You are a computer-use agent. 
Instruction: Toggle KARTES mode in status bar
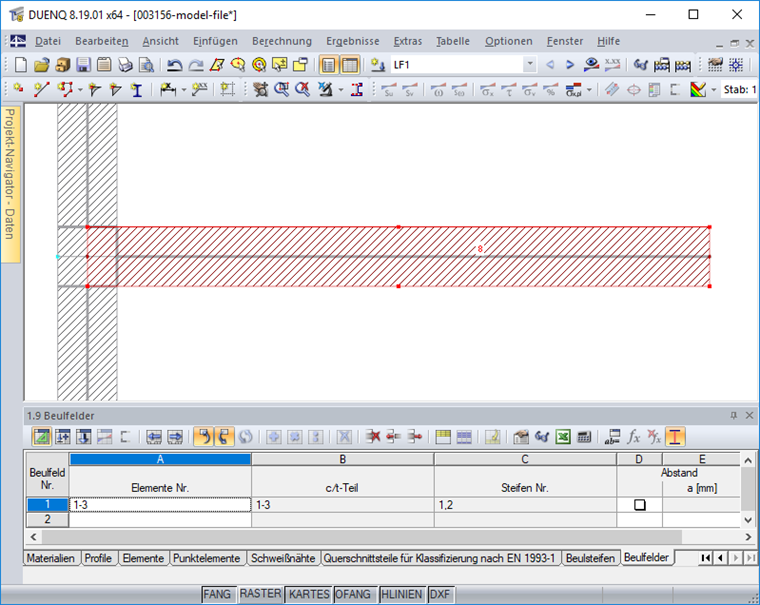click(309, 594)
